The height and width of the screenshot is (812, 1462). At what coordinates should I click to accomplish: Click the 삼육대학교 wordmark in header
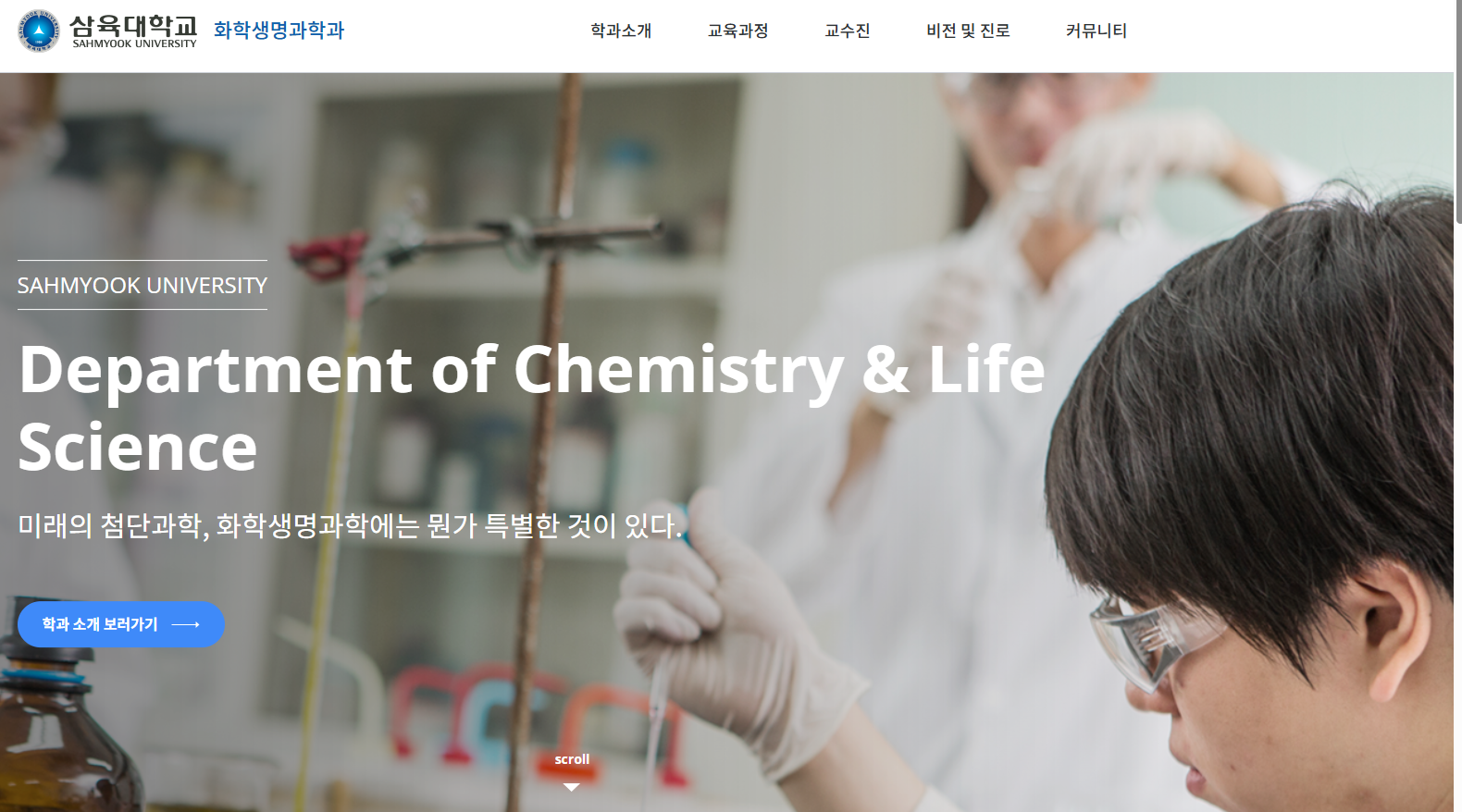point(134,25)
